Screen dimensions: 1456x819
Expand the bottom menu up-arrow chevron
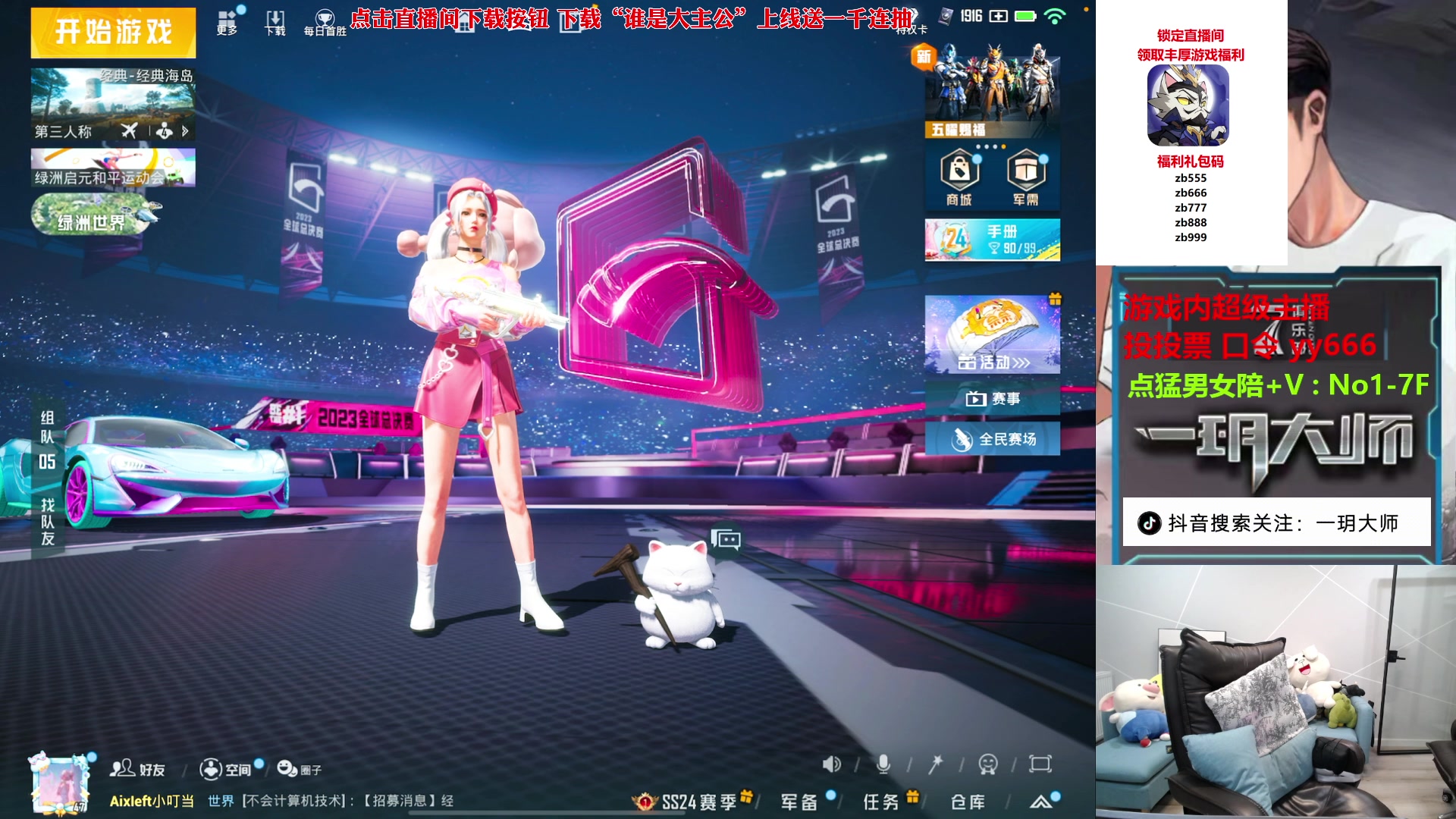1041,802
